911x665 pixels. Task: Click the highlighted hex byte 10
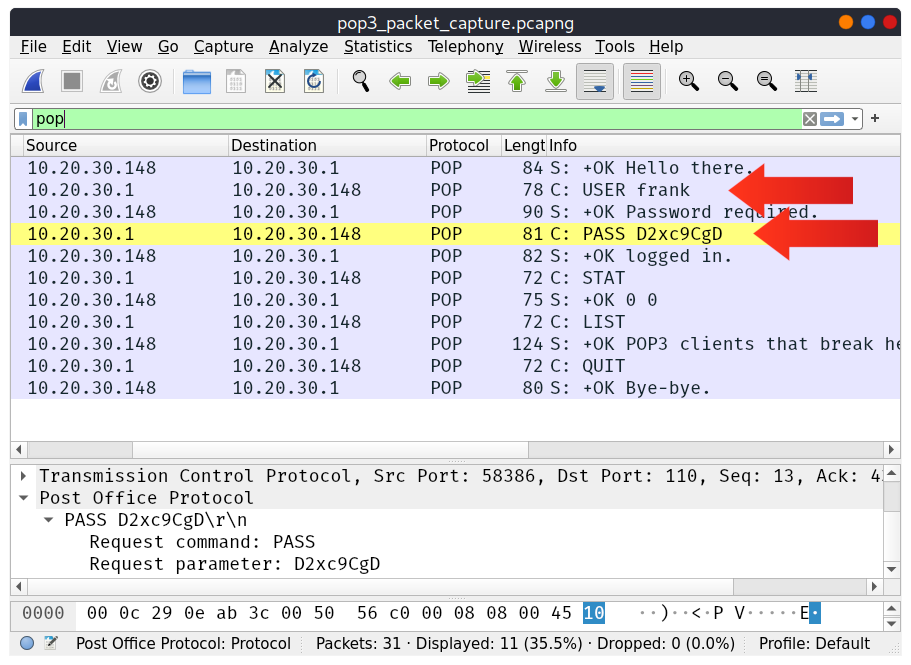[x=594, y=613]
